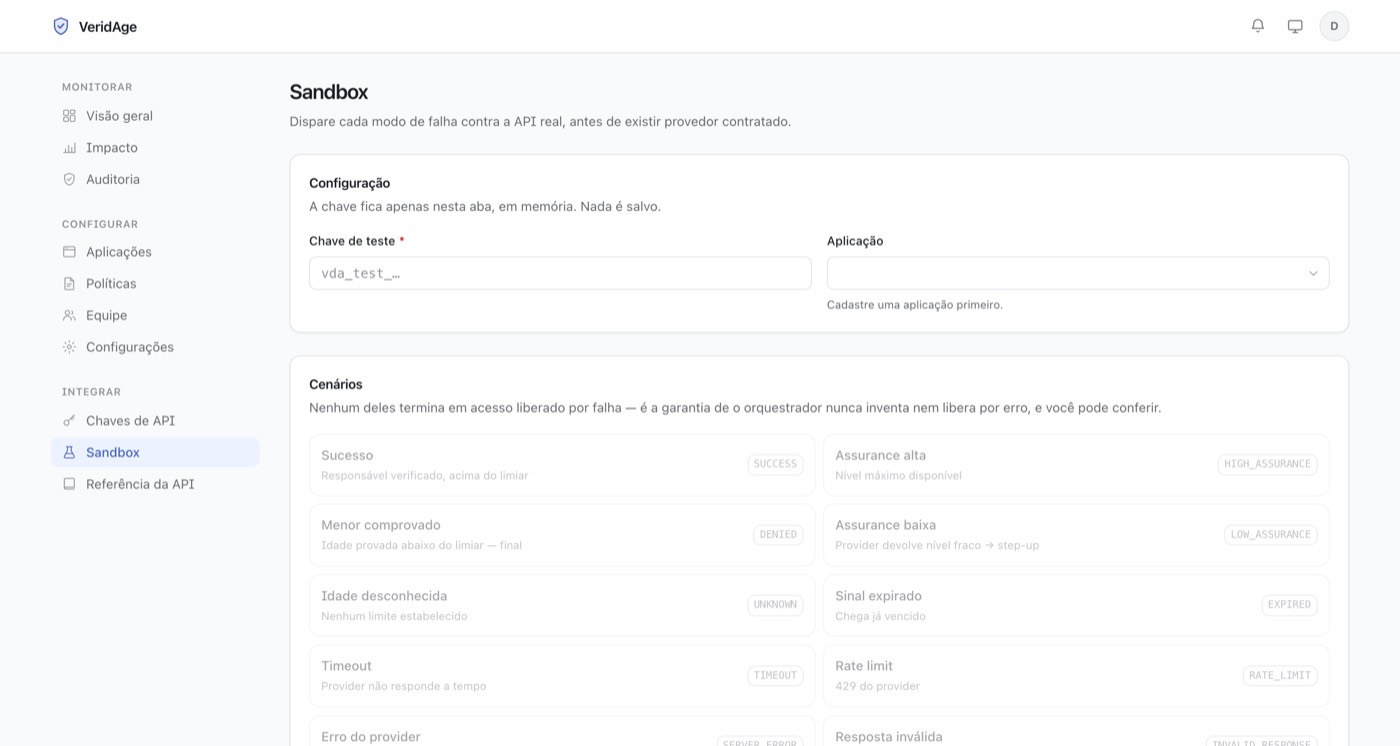Click the Auditoria shield icon

[69, 180]
